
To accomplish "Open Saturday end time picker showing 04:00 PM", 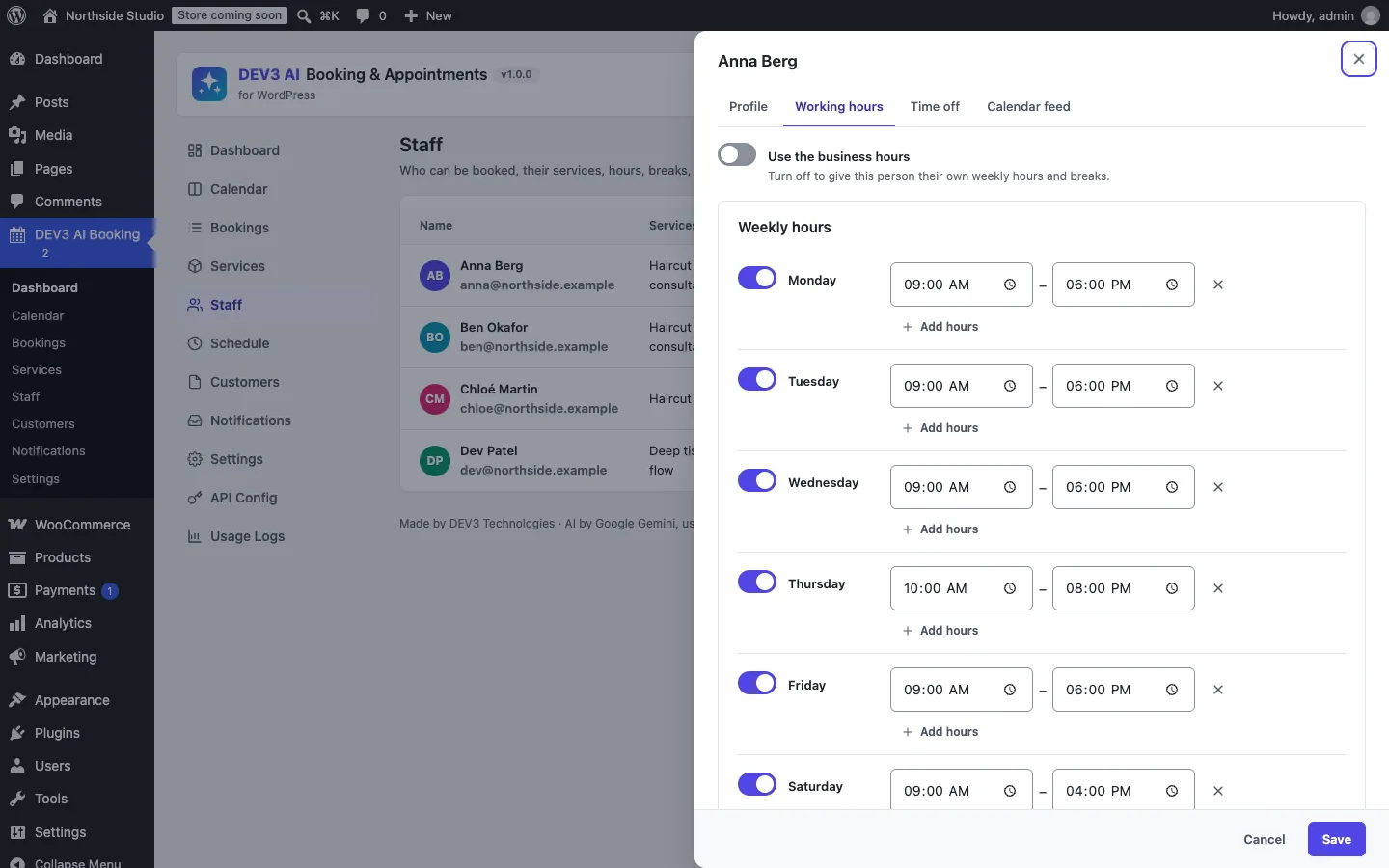I will [x=1123, y=790].
